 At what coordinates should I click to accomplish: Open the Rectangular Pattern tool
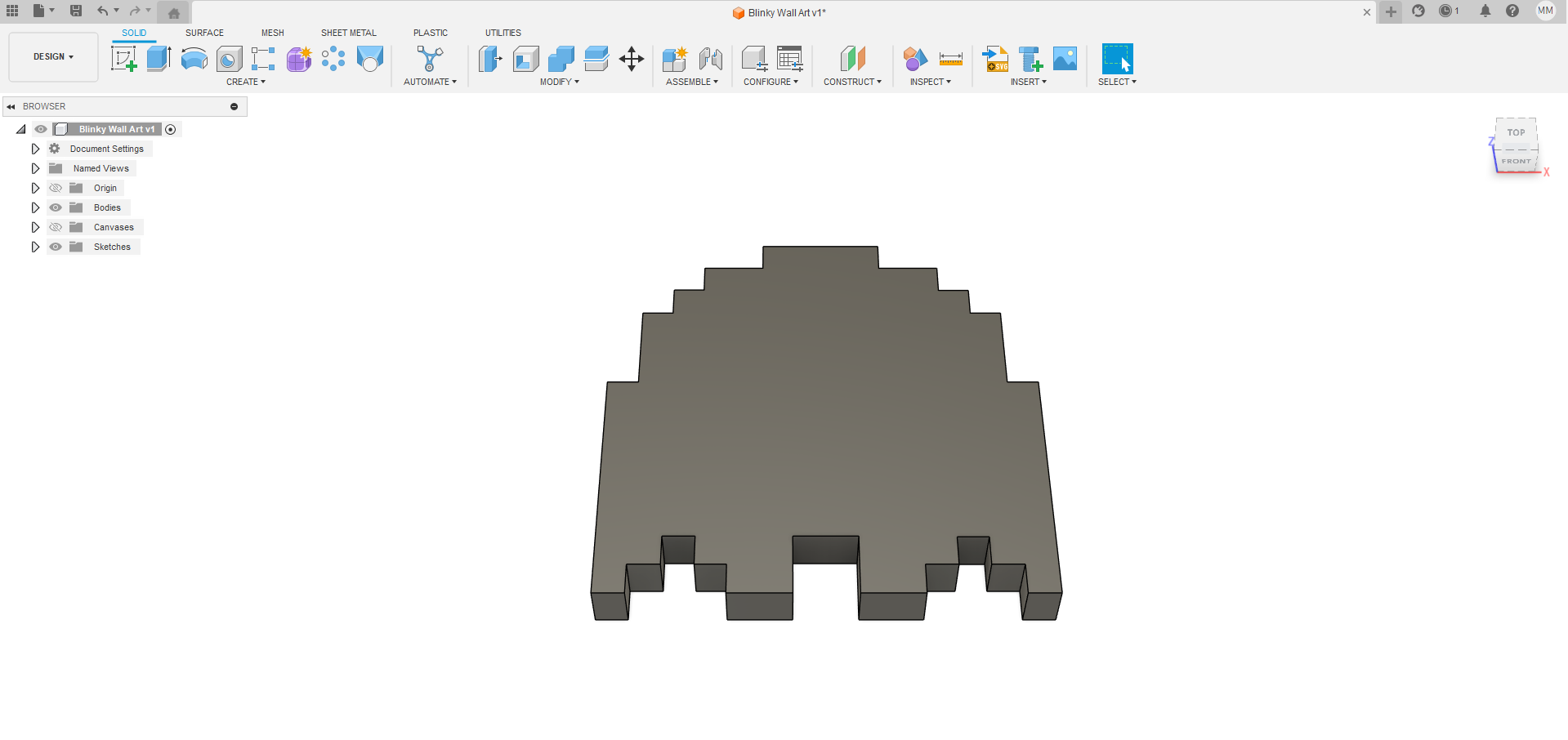click(263, 59)
